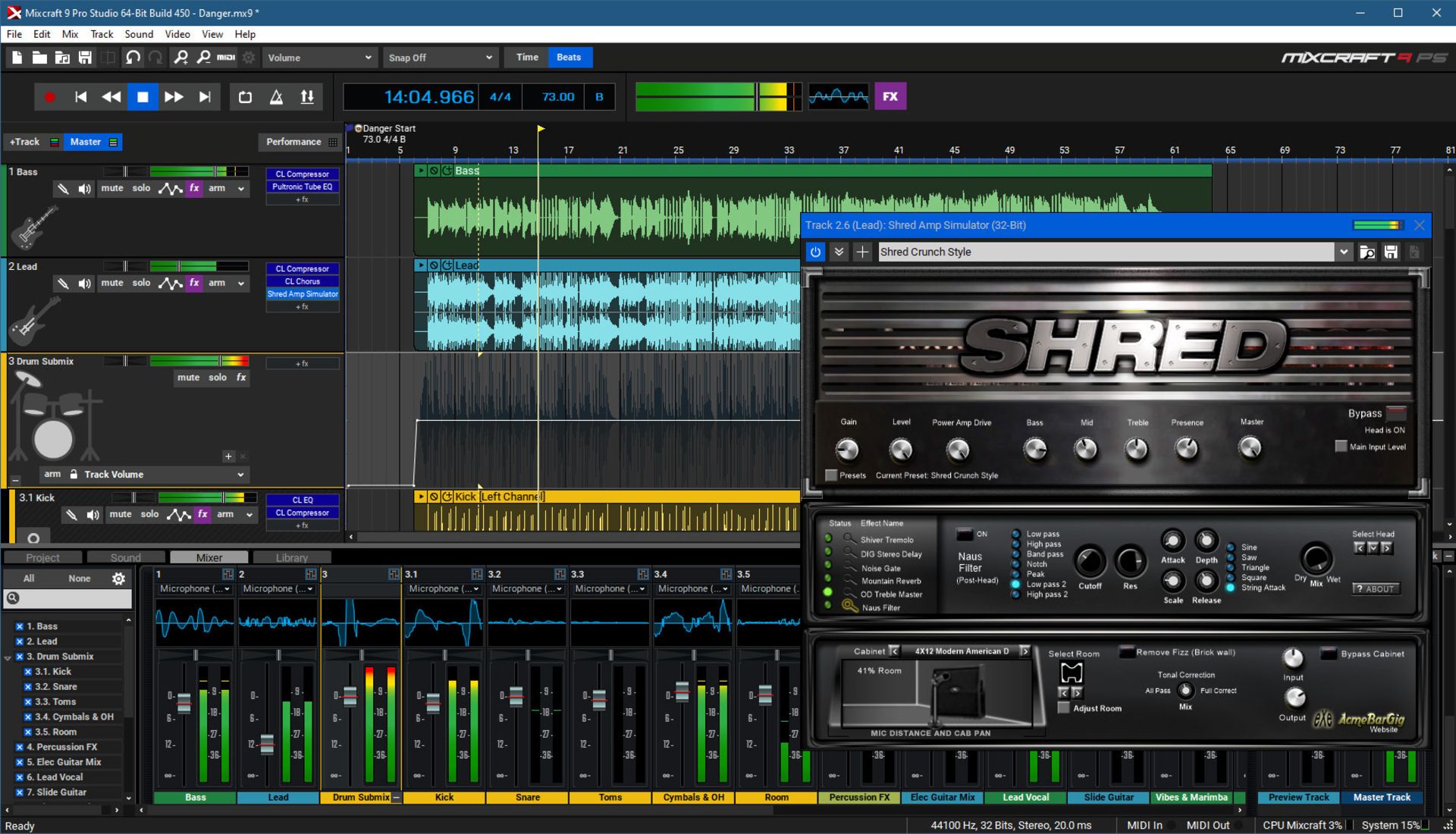Select the previous cabinet arrow
The height and width of the screenshot is (834, 1456).
[894, 651]
